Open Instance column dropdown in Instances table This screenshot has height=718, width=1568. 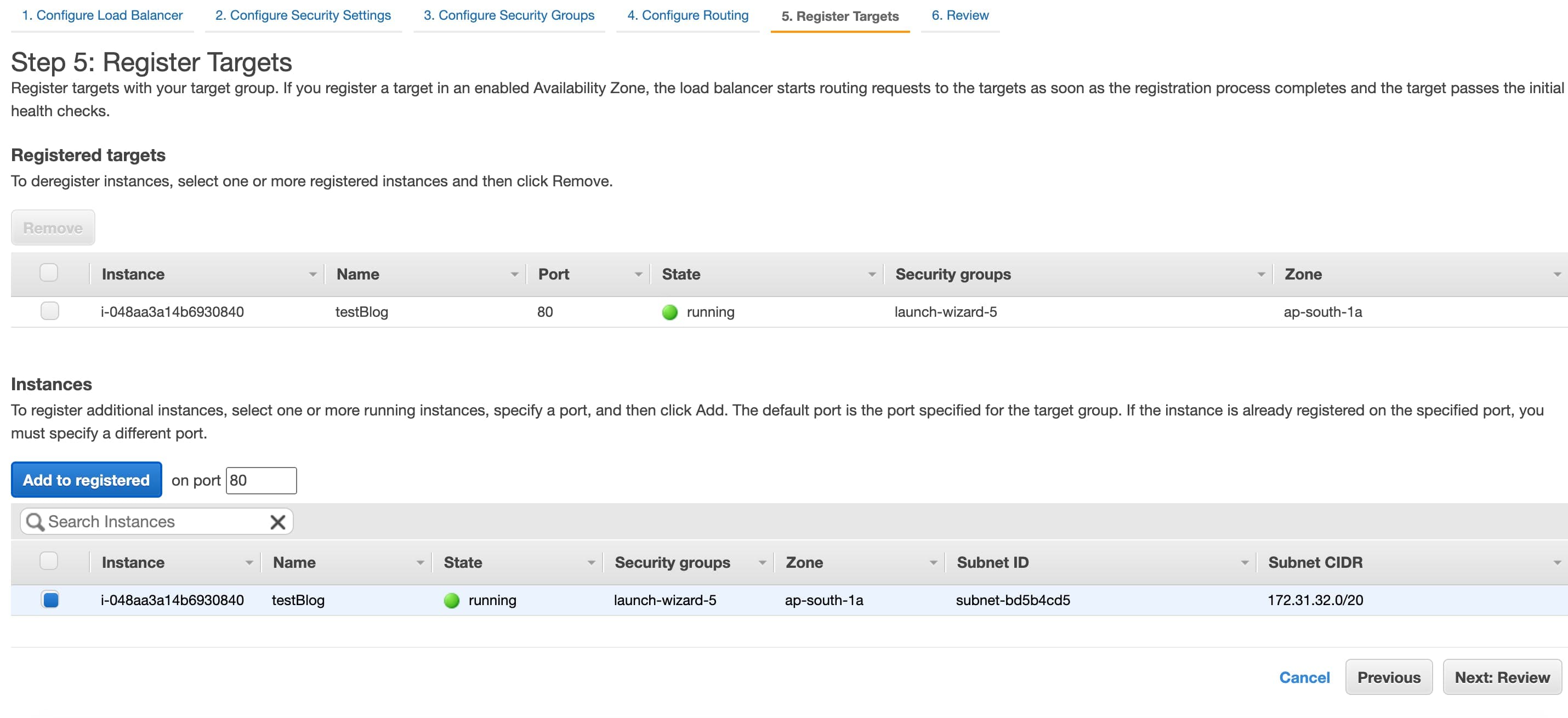[x=249, y=563]
